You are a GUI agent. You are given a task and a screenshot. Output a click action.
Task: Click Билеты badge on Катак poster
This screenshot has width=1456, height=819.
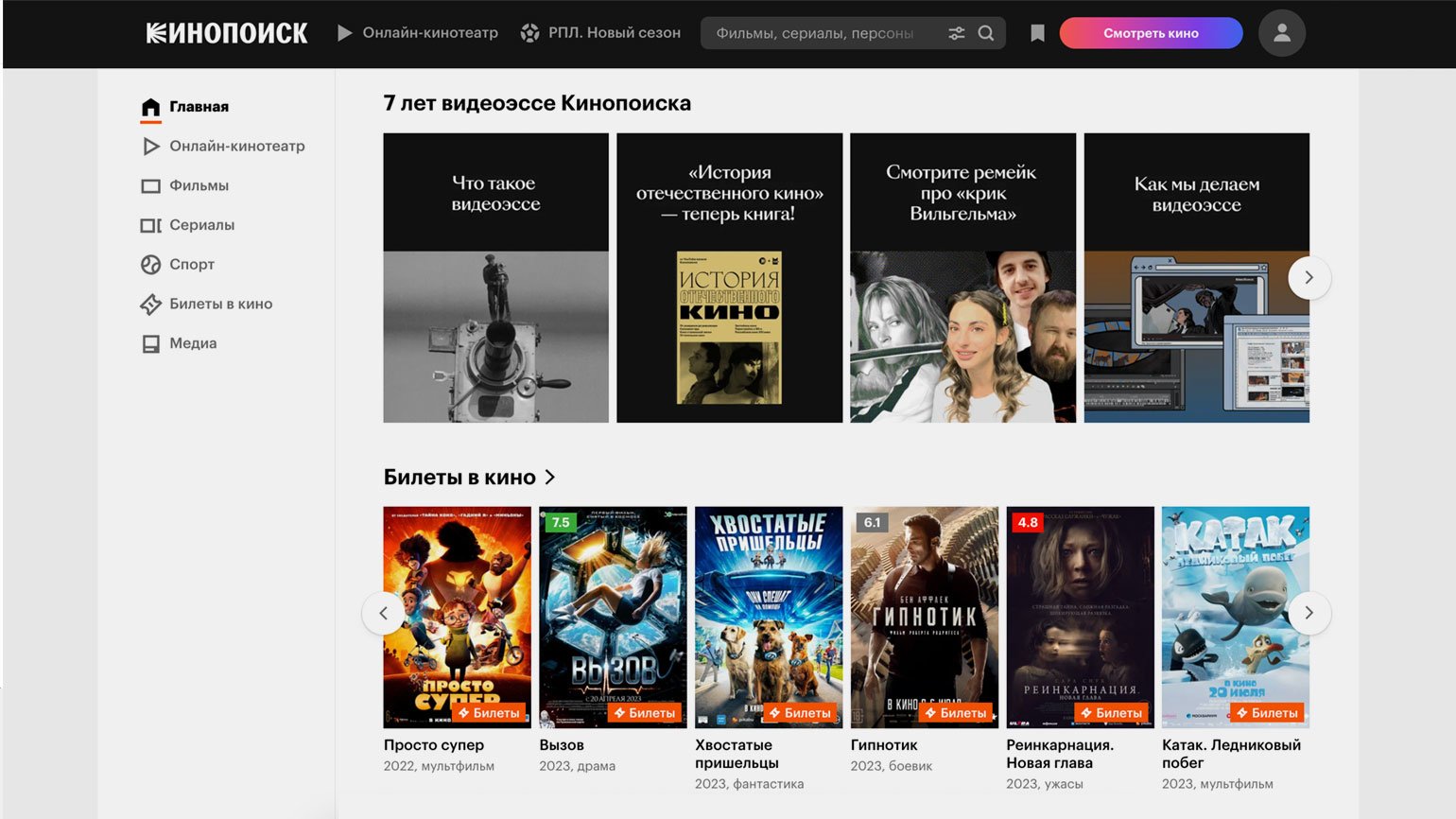(x=1268, y=713)
